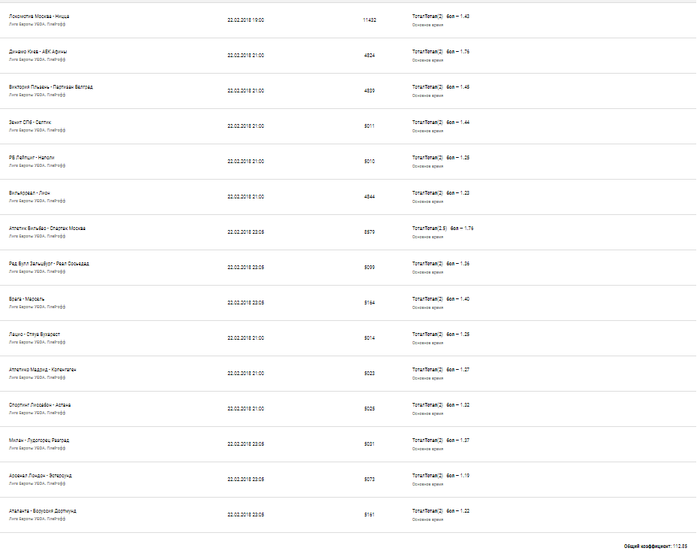Click the Спортинг Лиссабон - Астана event
The image size is (700, 554).
coord(40,405)
